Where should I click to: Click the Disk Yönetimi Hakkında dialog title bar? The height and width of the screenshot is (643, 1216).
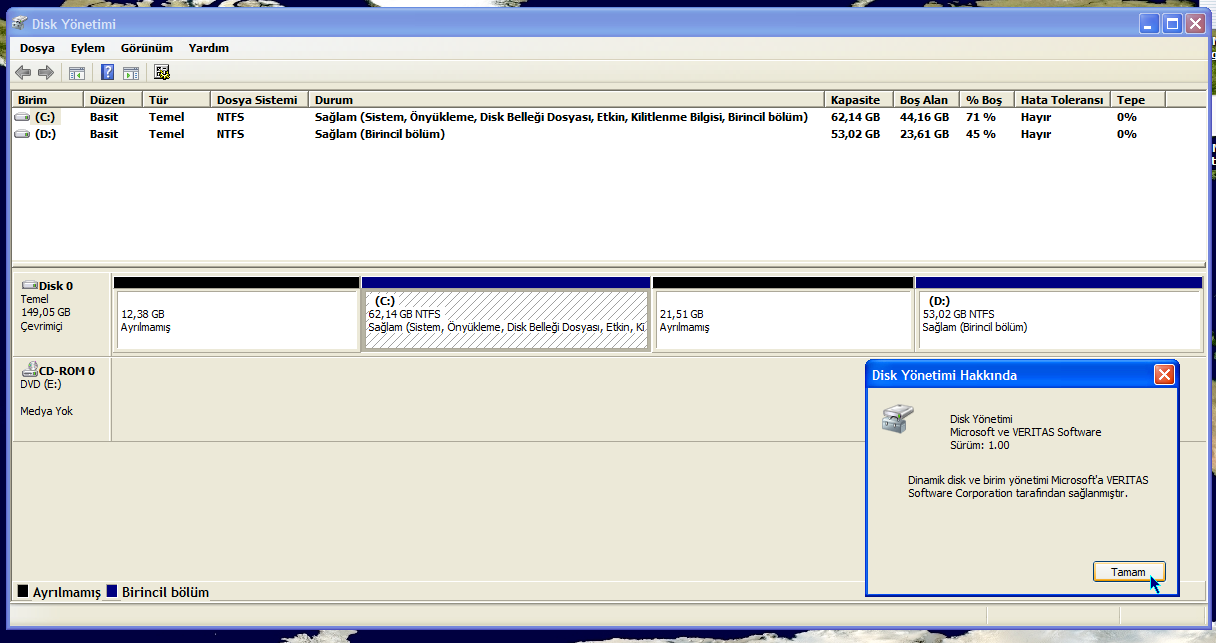click(1022, 375)
